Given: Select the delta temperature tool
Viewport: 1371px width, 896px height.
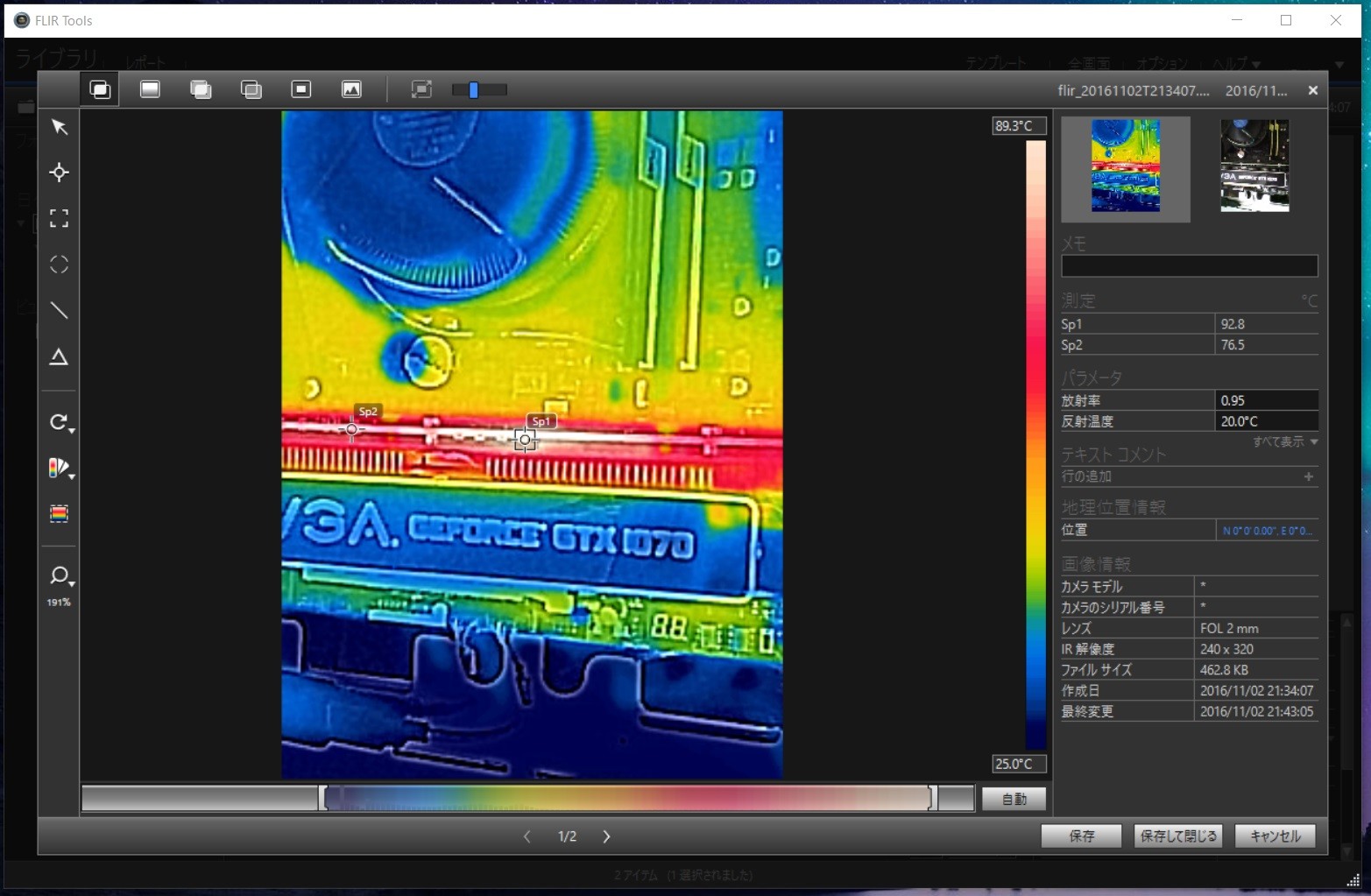Looking at the screenshot, I should tap(59, 356).
